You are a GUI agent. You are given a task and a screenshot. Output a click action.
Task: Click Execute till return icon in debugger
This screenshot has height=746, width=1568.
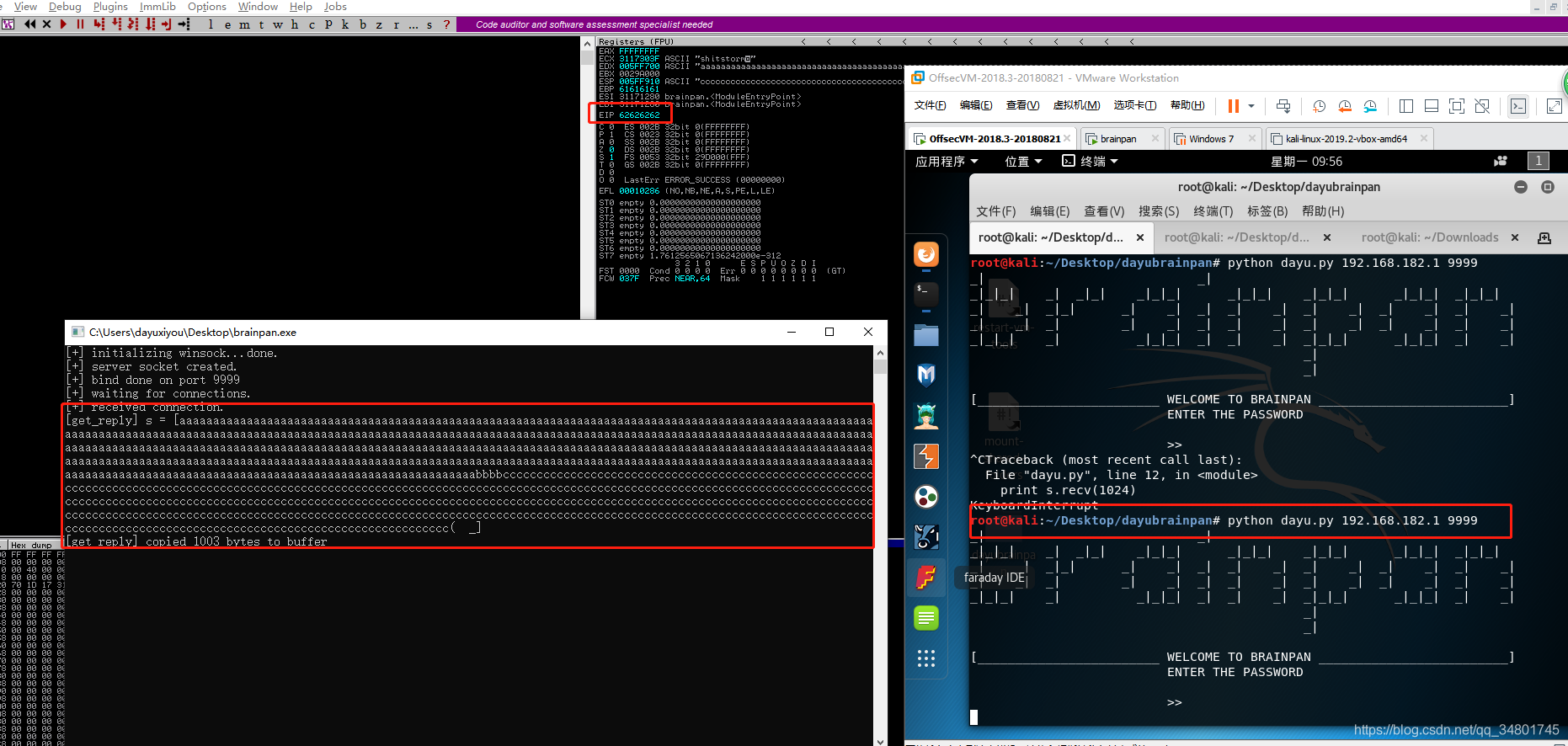click(x=167, y=24)
